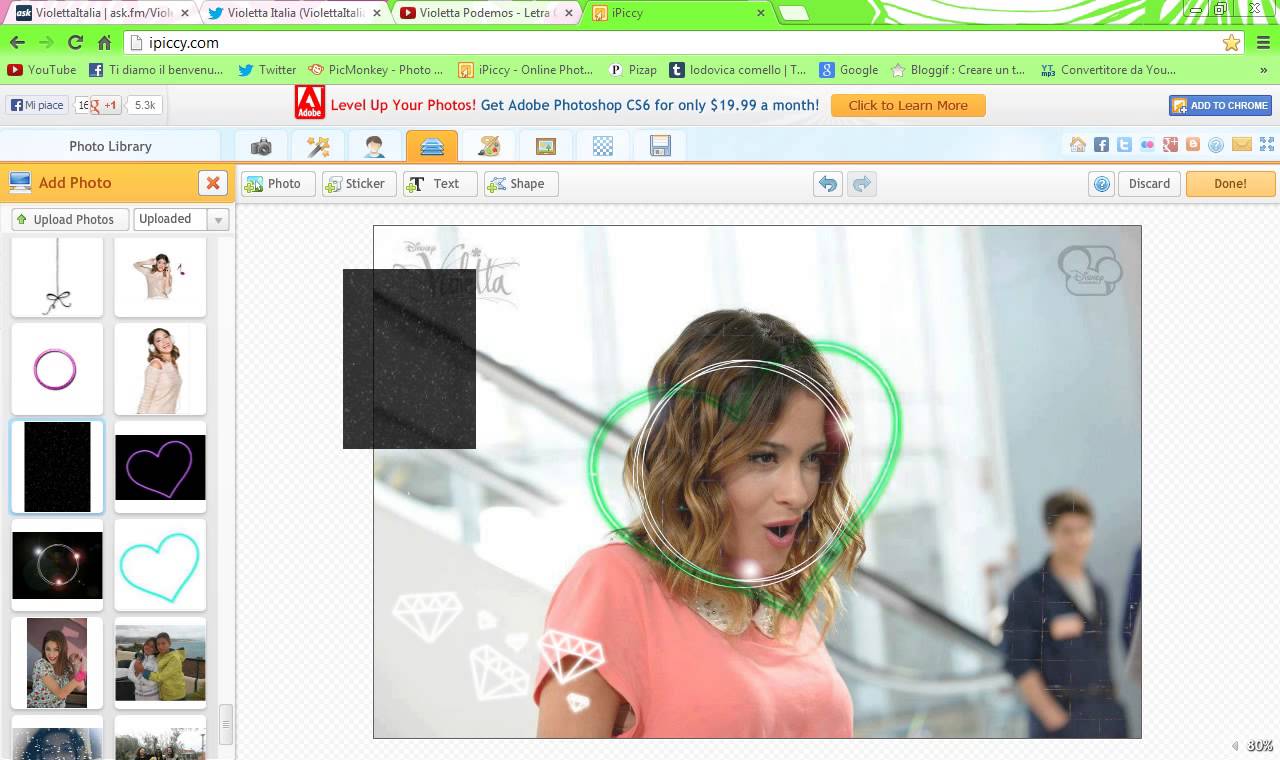Expand the bookmarks overflow chevron

1264,70
